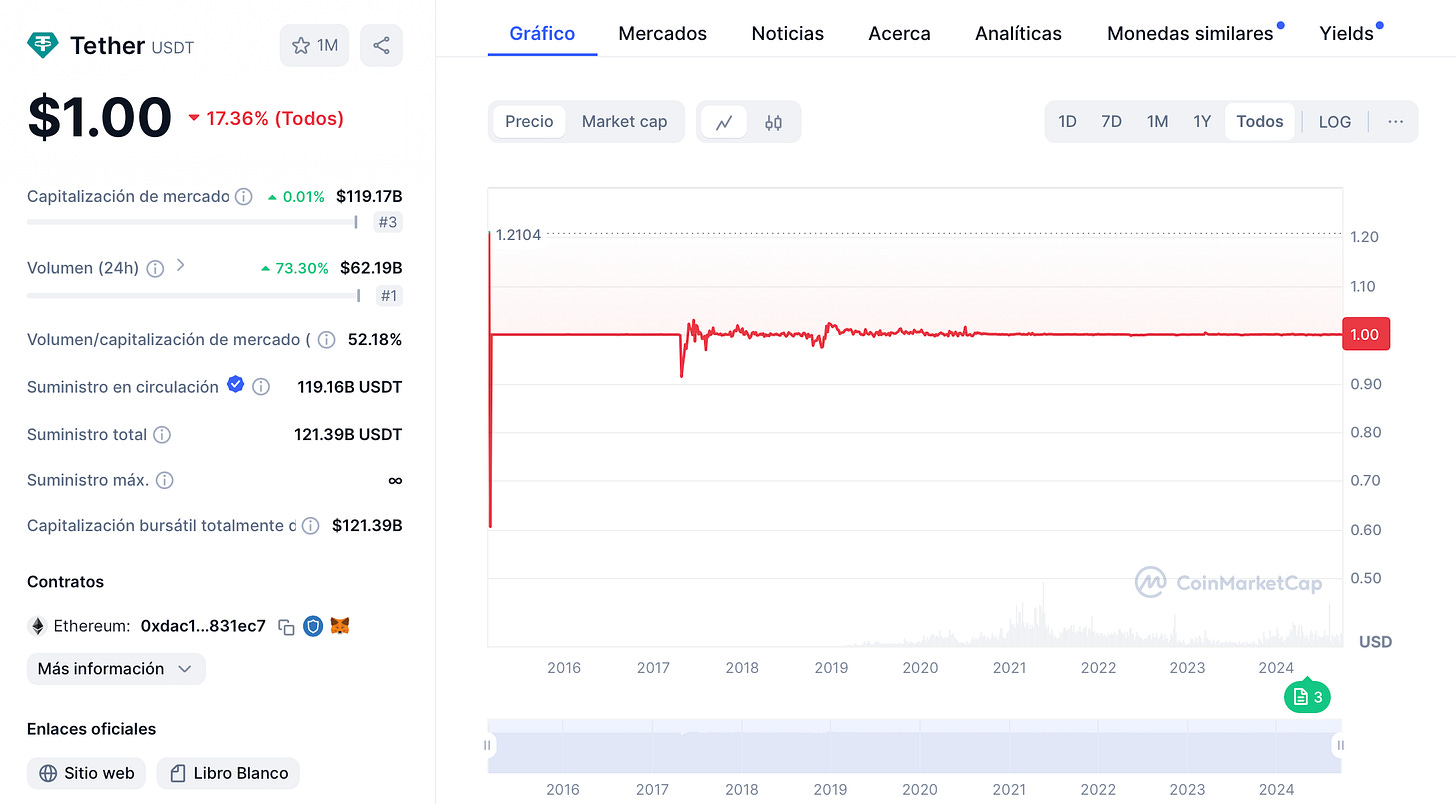Viewport: 1456px width, 804px height.
Task: Click the 1.00 current price label on axis
Action: point(1365,334)
